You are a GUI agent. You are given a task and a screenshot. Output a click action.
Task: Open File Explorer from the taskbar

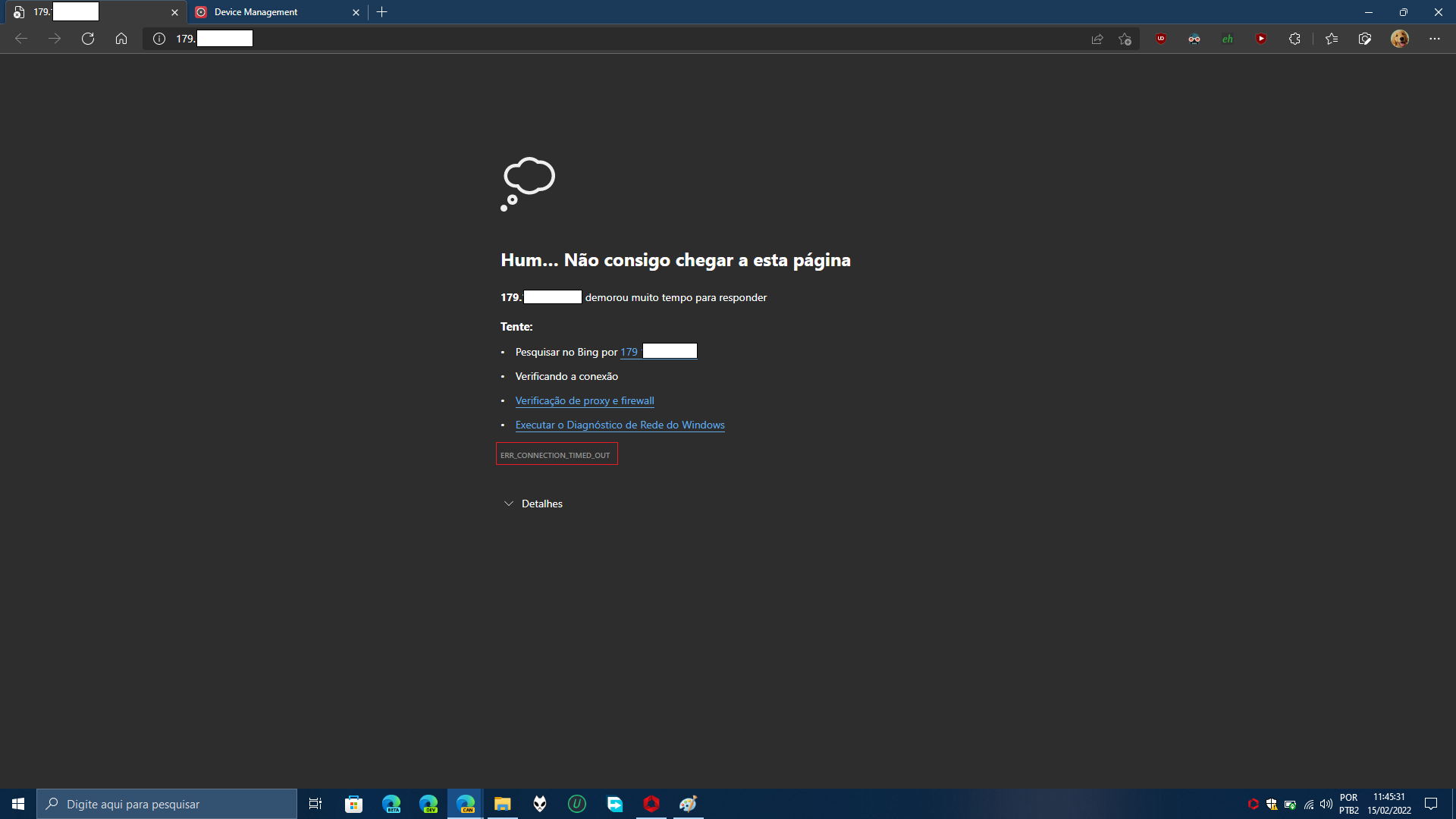click(x=502, y=804)
